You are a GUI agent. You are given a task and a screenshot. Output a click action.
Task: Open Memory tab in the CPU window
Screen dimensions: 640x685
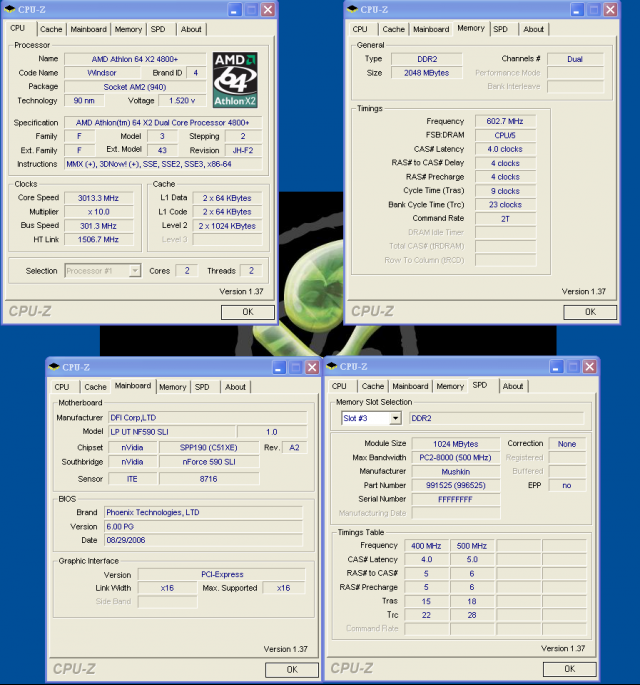coord(128,29)
